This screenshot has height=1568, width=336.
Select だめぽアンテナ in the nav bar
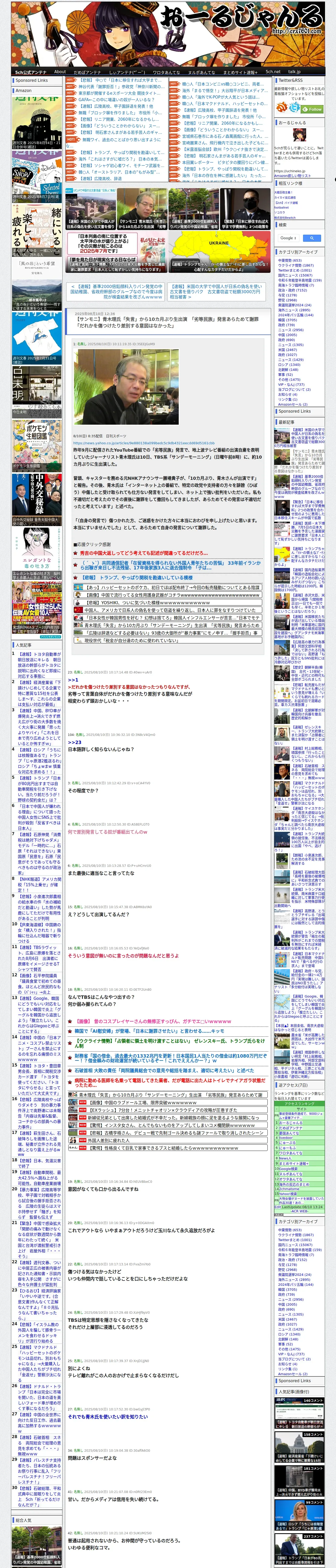[87, 72]
